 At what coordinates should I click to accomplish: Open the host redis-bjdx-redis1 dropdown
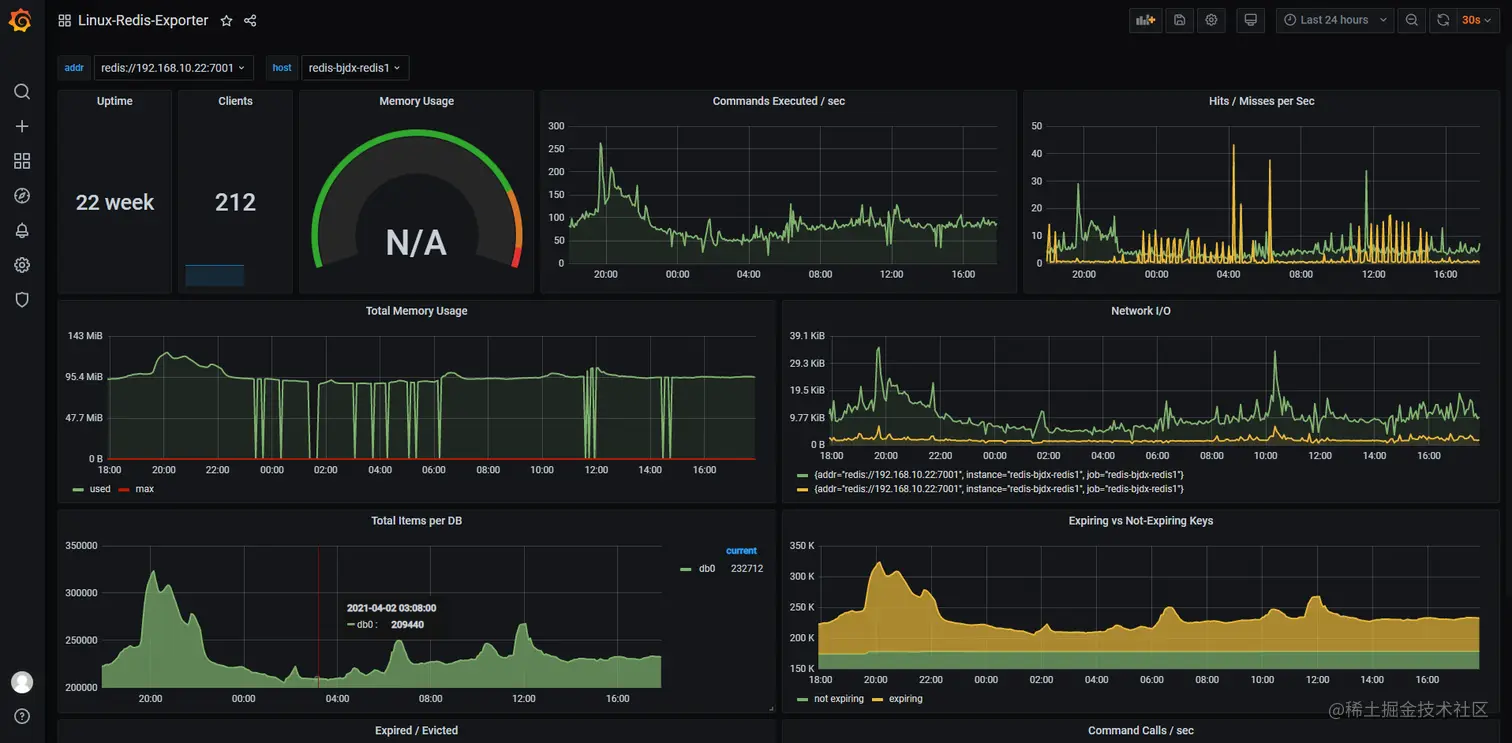point(355,68)
